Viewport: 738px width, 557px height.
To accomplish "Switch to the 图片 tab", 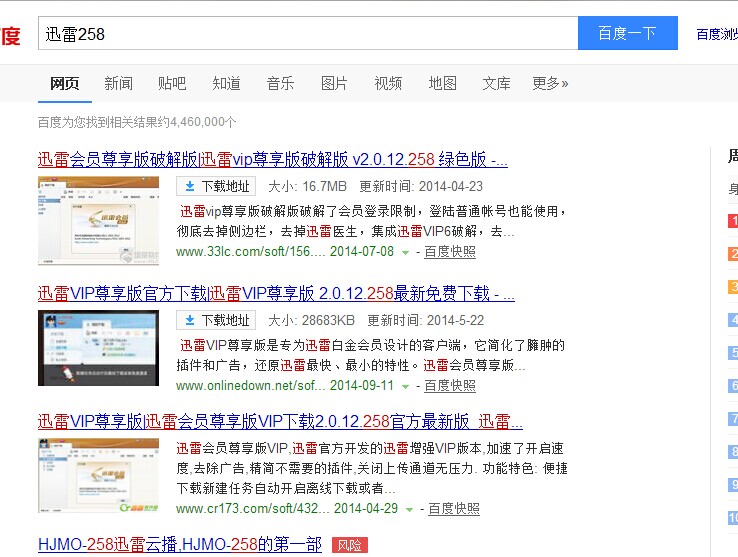I will click(x=334, y=84).
